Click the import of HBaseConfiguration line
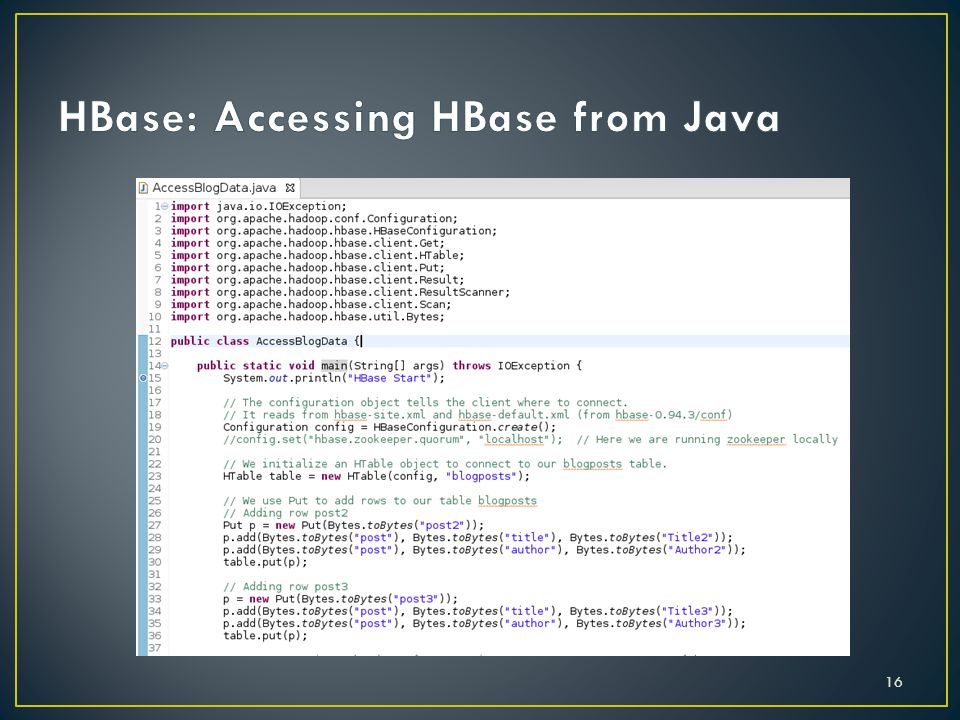Screen dimensions: 960x720 pos(334,231)
